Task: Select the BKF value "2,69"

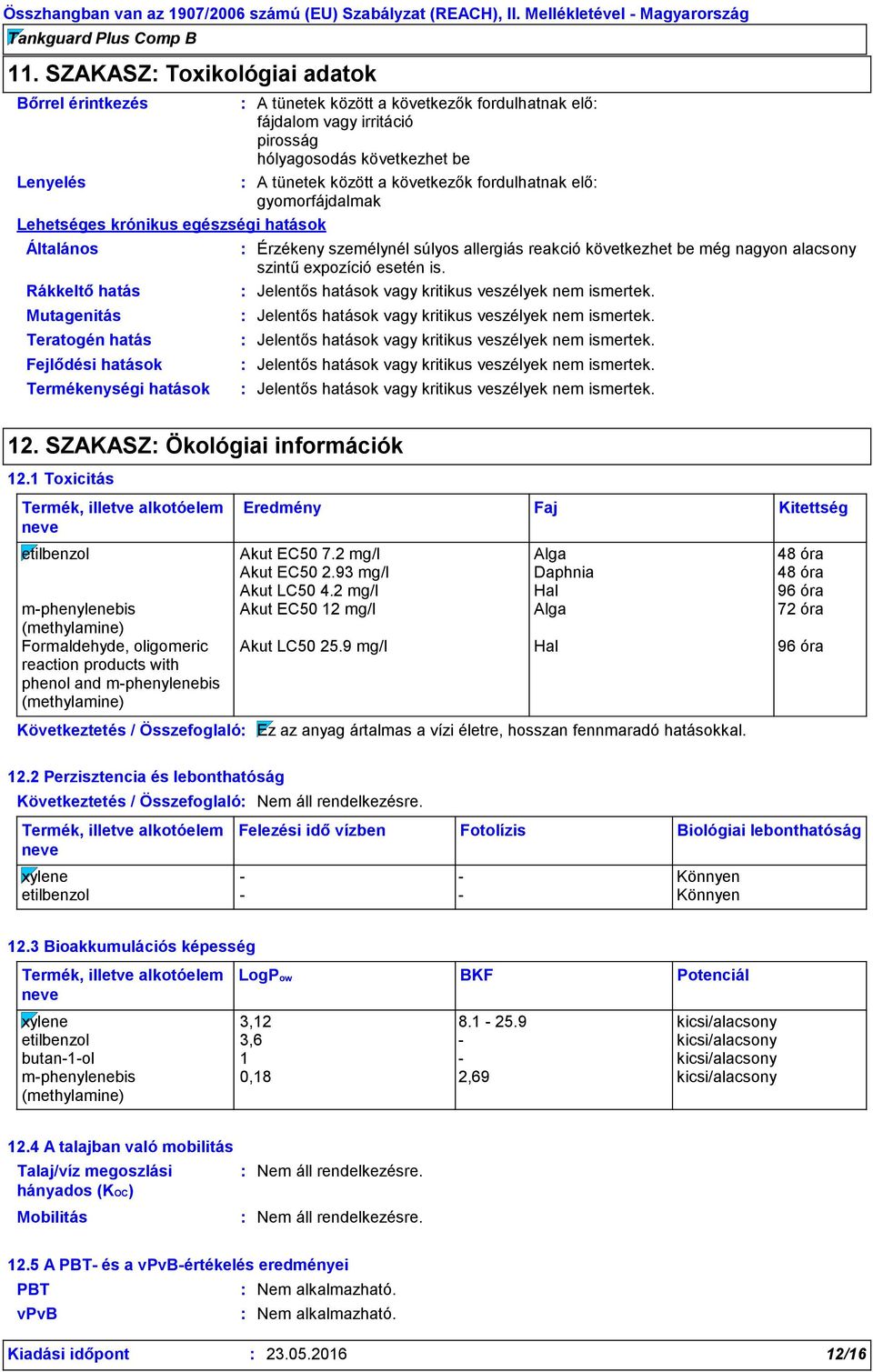Action: (474, 1077)
